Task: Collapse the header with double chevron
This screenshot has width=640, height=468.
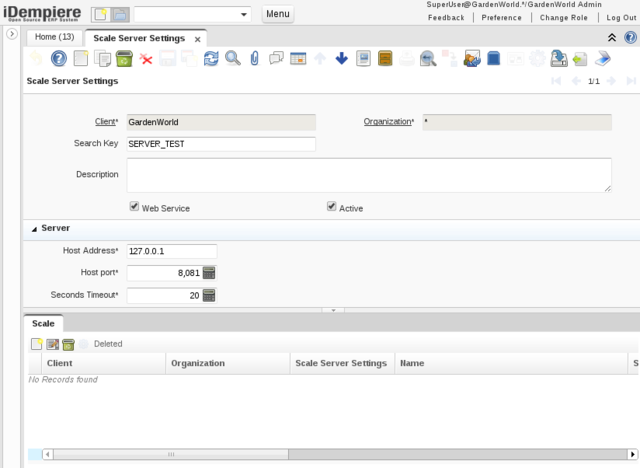Action: click(613, 37)
